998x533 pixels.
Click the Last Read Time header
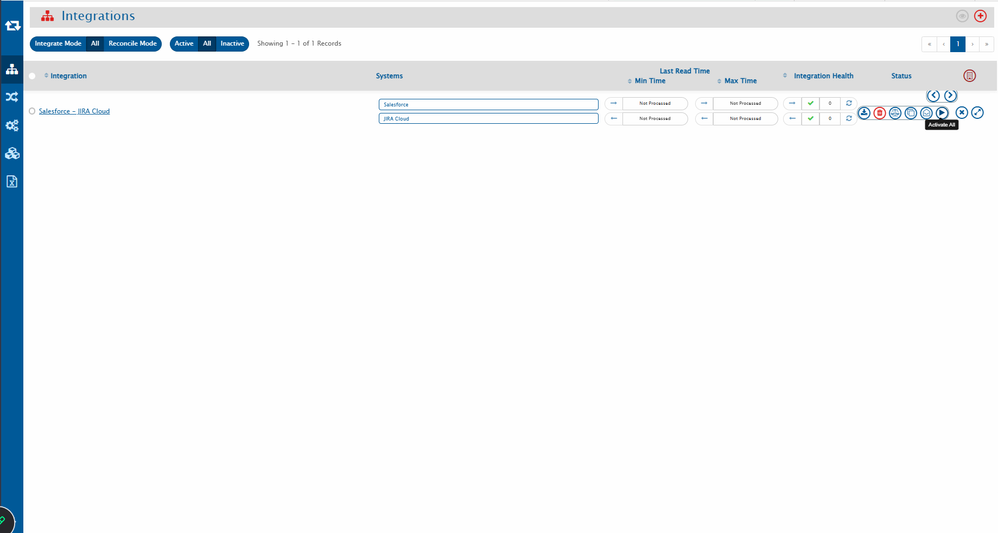pyautogui.click(x=684, y=71)
